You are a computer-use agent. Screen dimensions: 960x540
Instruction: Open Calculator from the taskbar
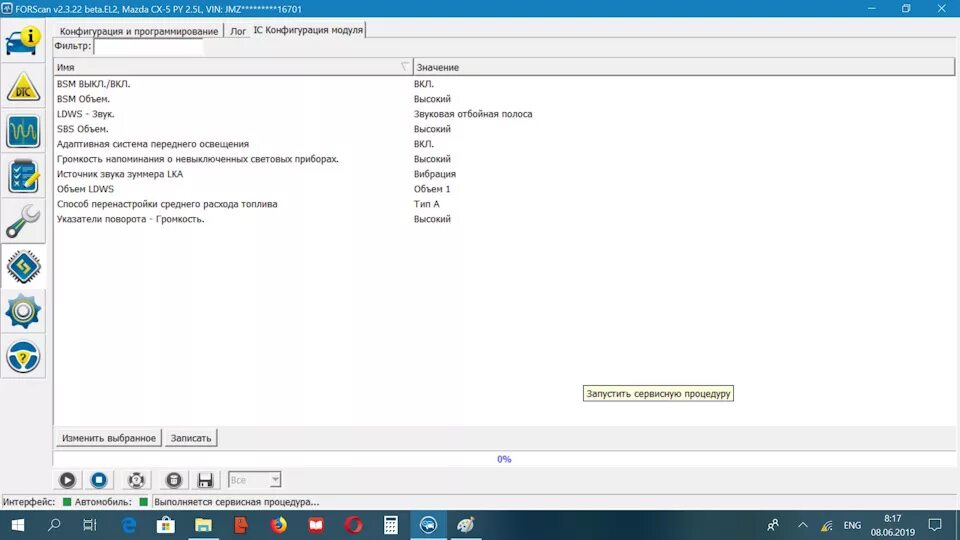(391, 525)
